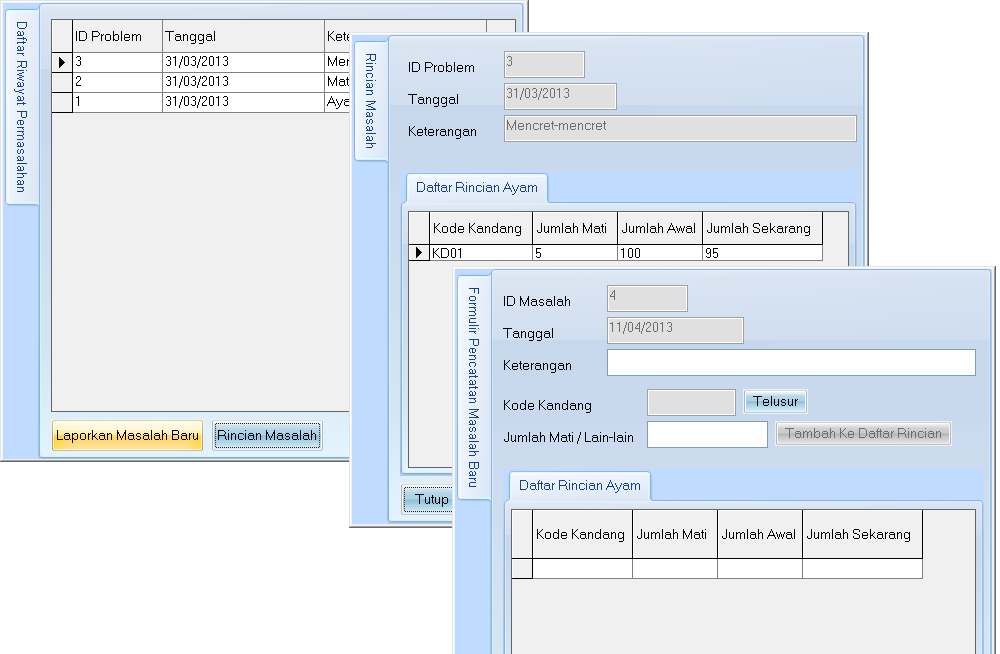The height and width of the screenshot is (654, 1000).
Task: Select the row selector arrow of KD01 row
Action: pos(419,253)
